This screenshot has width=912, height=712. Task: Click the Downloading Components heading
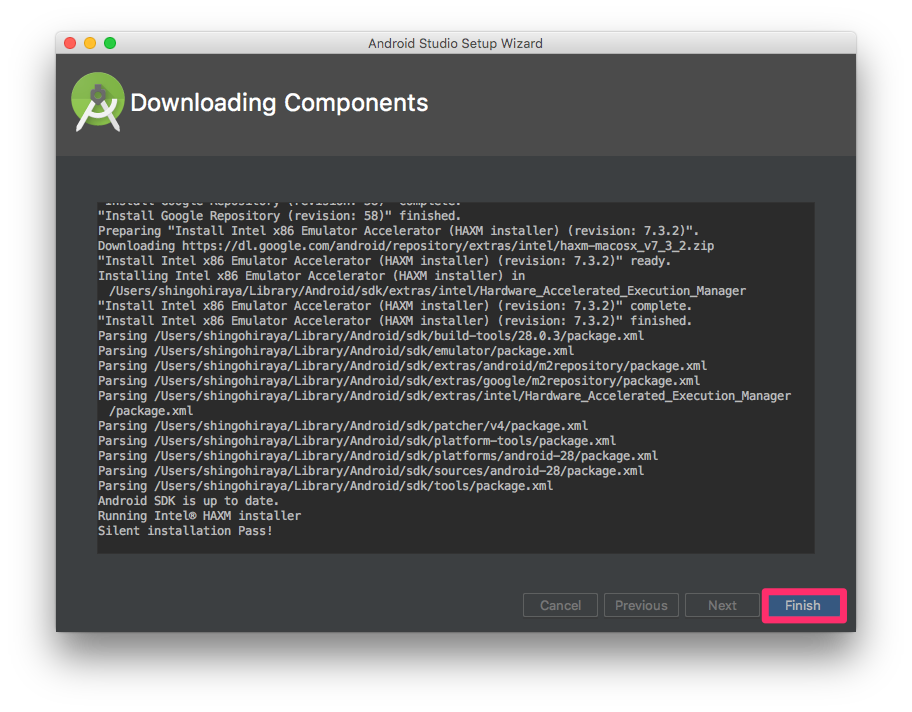pyautogui.click(x=279, y=103)
